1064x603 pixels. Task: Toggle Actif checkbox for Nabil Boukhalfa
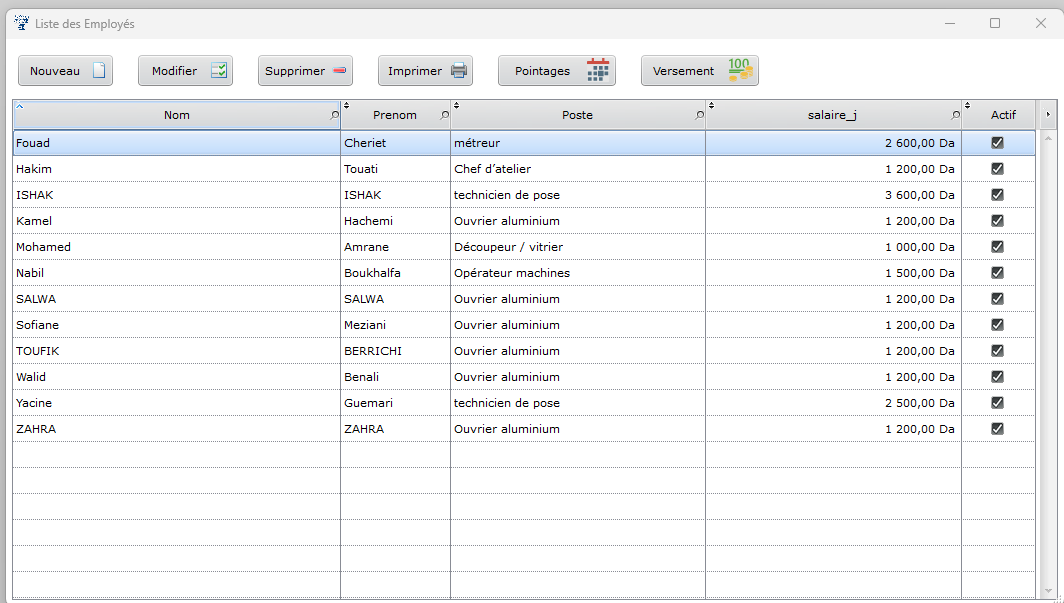point(997,273)
